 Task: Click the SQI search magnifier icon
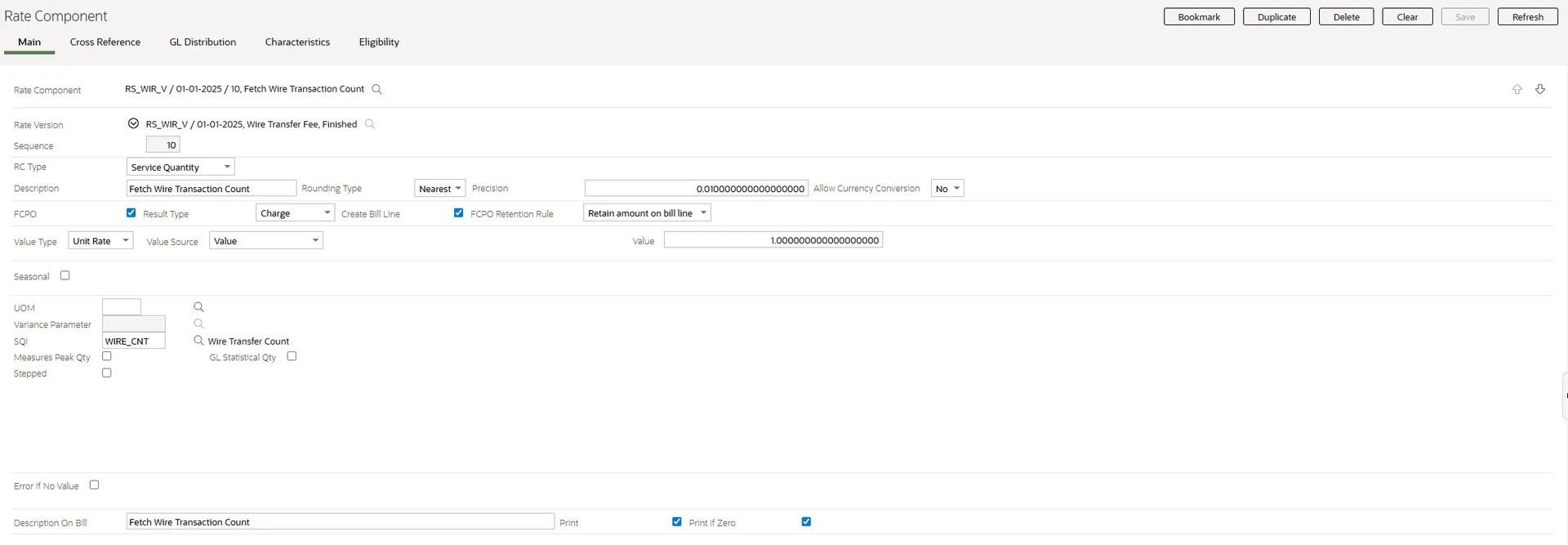(198, 341)
